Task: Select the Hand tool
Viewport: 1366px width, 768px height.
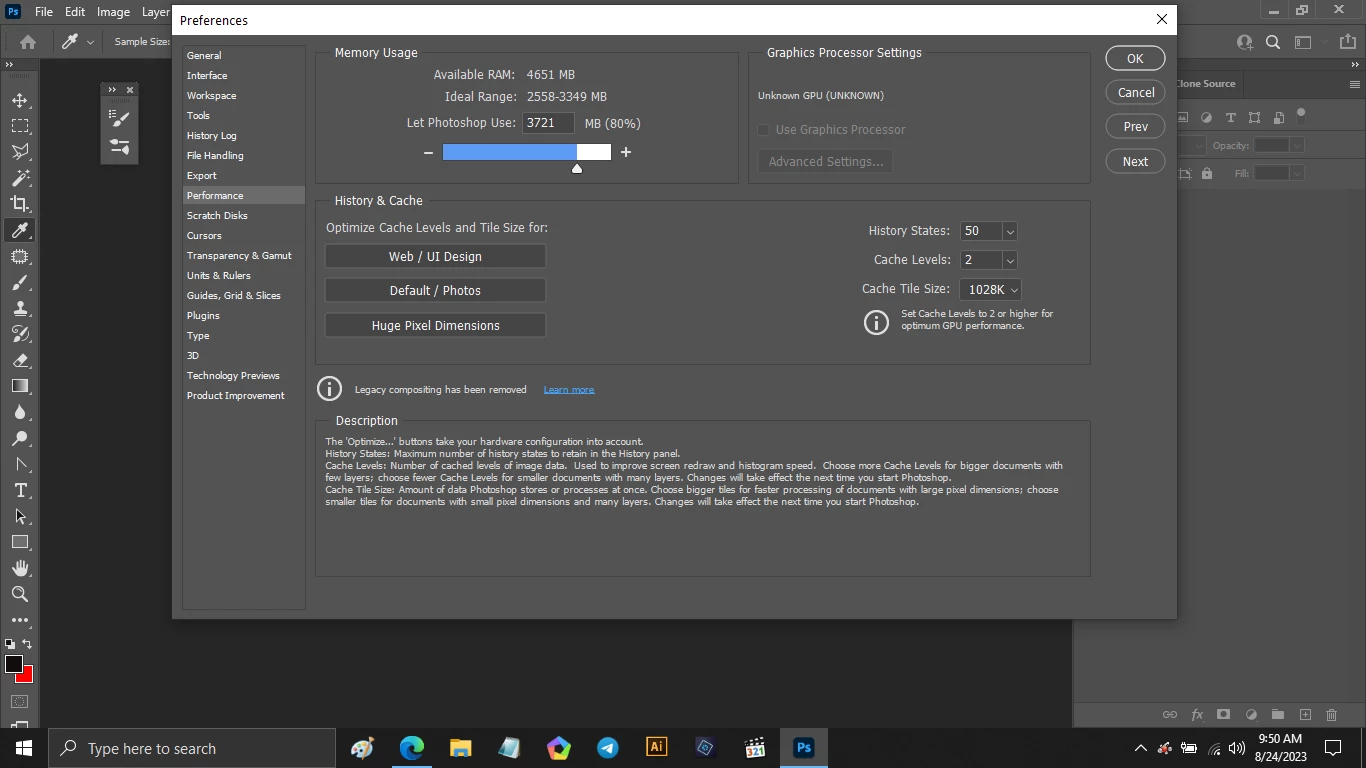Action: click(20, 568)
